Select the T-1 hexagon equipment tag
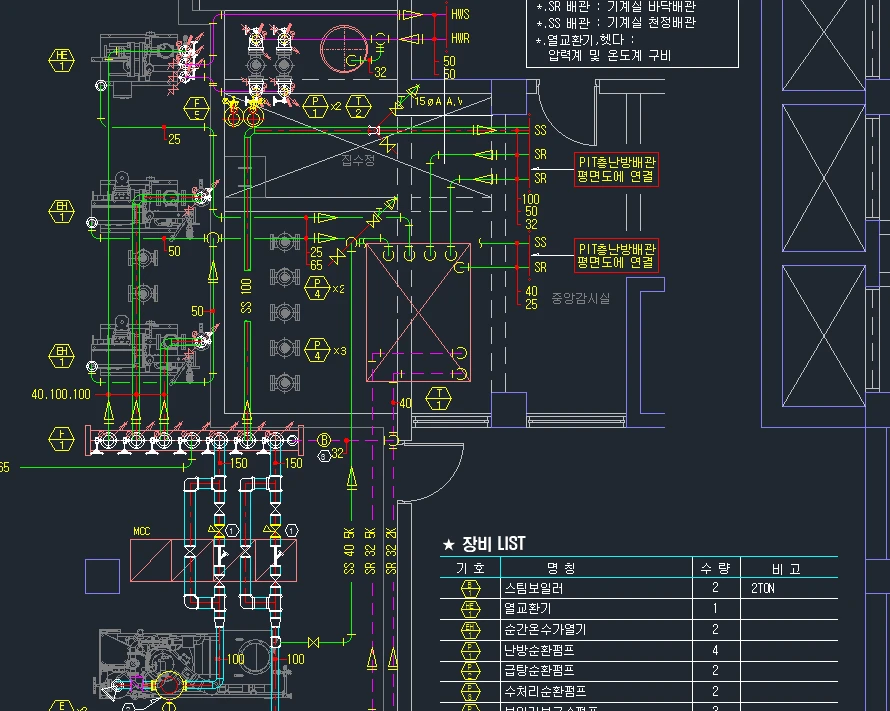890x711 pixels. click(x=438, y=398)
